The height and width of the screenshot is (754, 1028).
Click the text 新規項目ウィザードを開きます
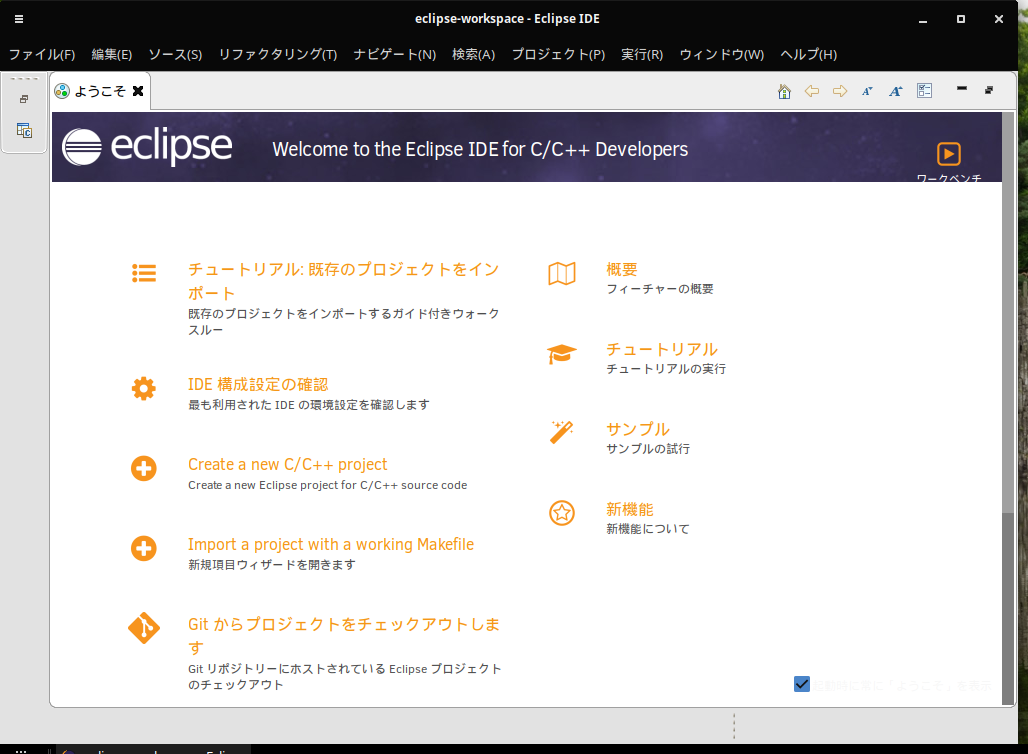click(272, 565)
